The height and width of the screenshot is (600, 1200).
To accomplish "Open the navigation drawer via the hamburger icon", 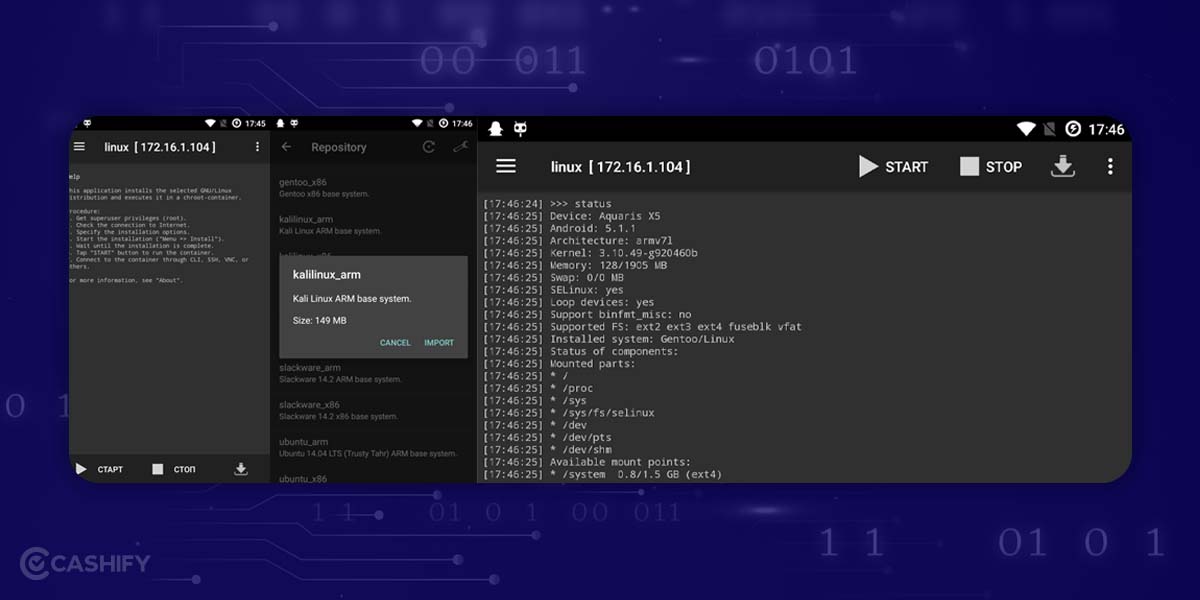I will pos(506,166).
